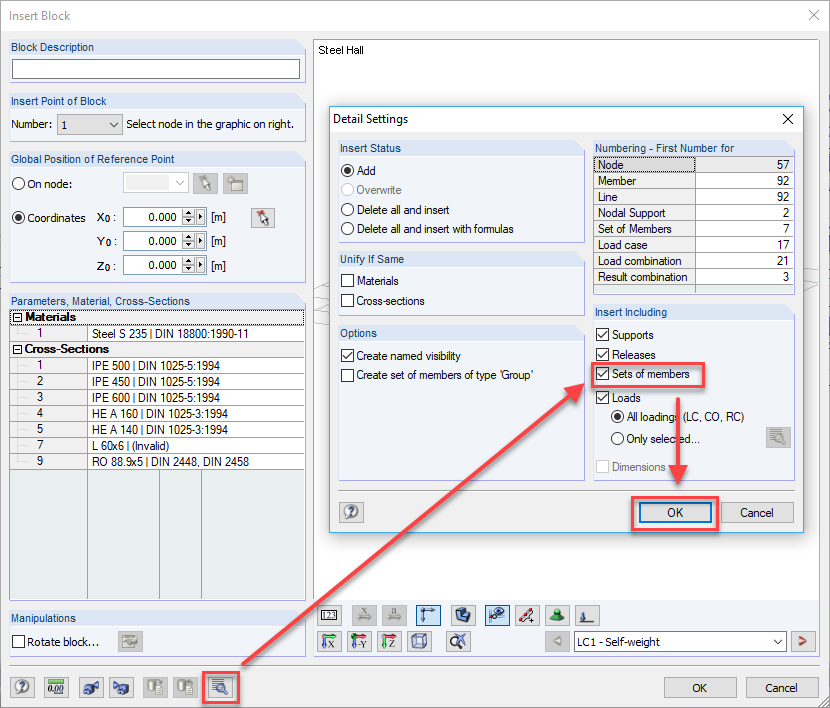Pick reference node in graphic beside On node
Viewport: 830px width, 708px height.
(205, 184)
